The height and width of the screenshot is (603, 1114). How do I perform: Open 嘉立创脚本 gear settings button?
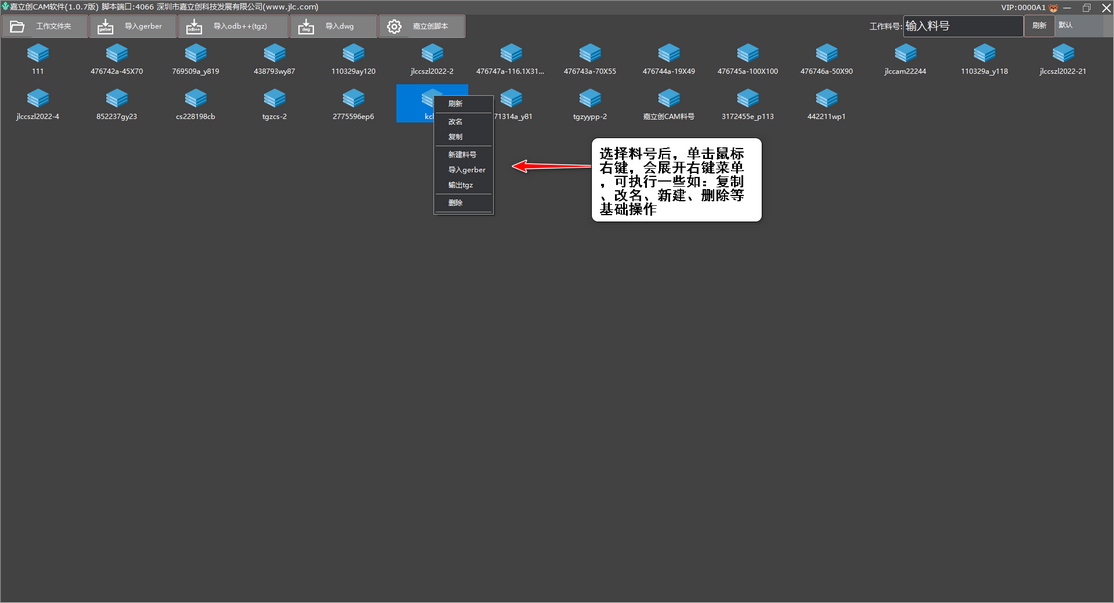pyautogui.click(x=422, y=26)
